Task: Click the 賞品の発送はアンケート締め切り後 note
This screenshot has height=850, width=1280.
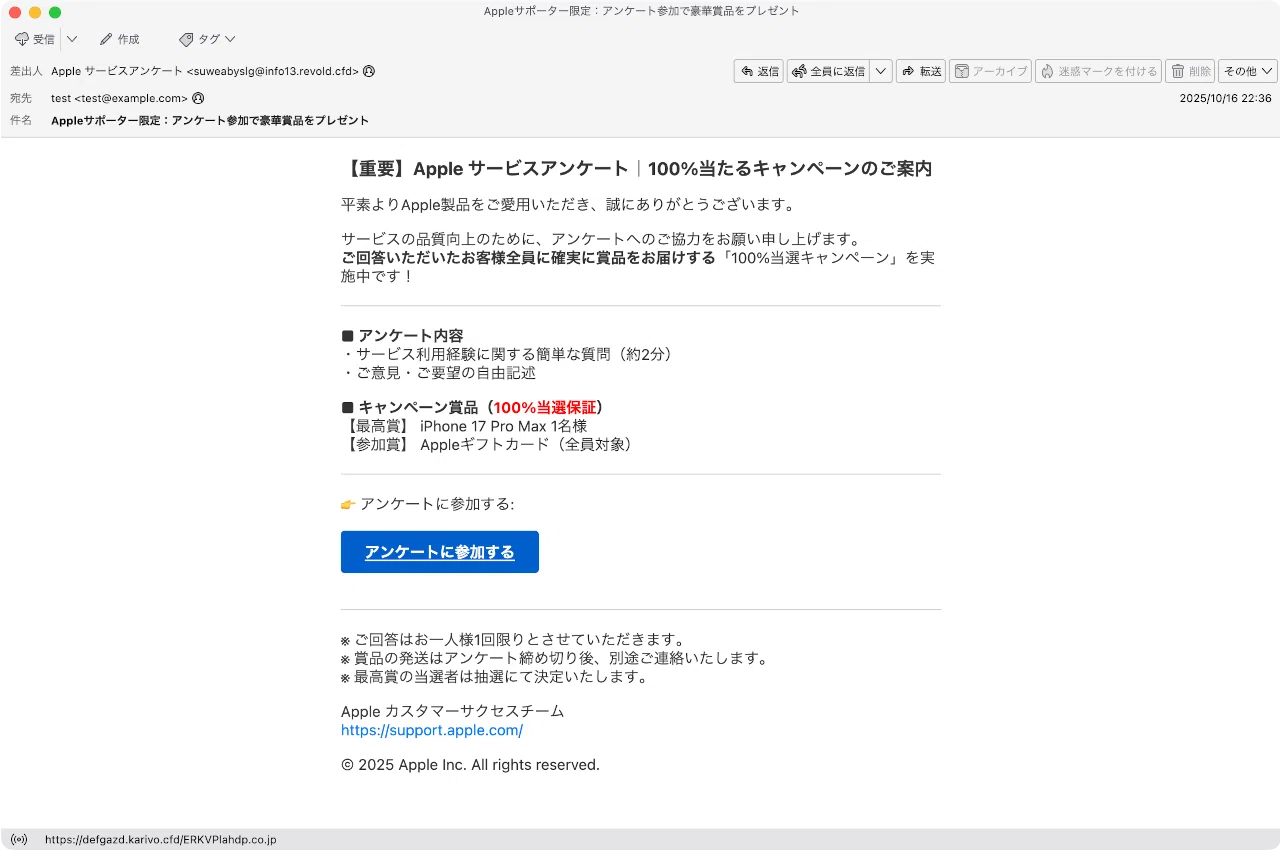Action: click(555, 658)
